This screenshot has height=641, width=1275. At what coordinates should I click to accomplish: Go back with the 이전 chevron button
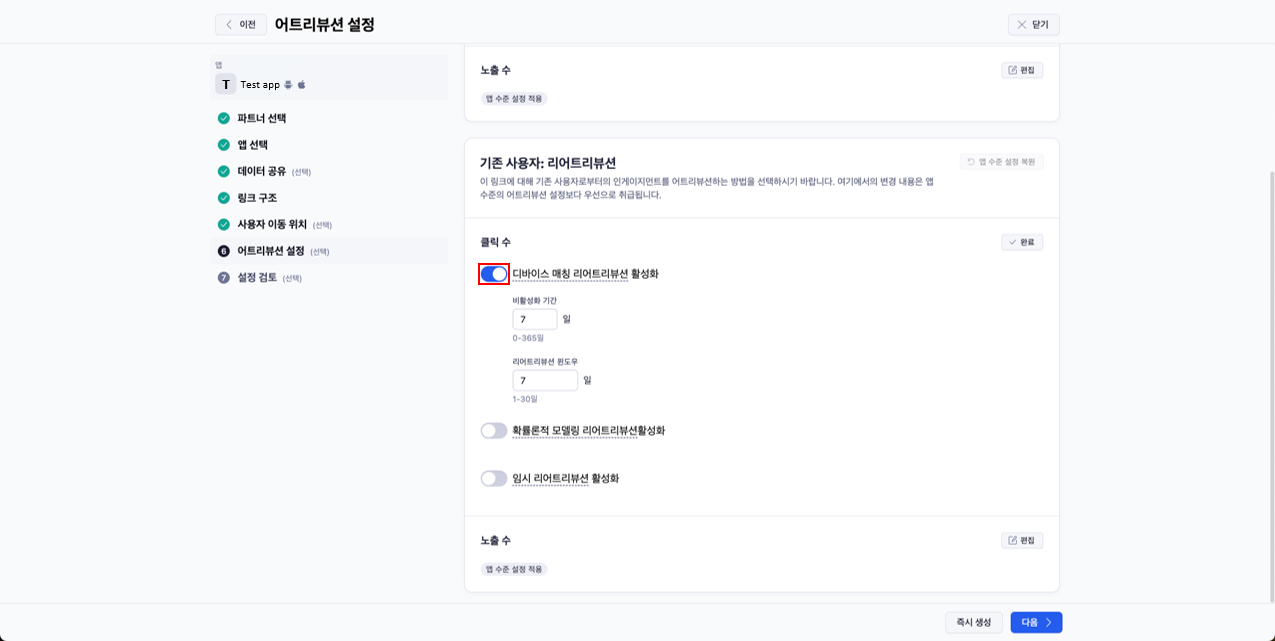(x=241, y=25)
